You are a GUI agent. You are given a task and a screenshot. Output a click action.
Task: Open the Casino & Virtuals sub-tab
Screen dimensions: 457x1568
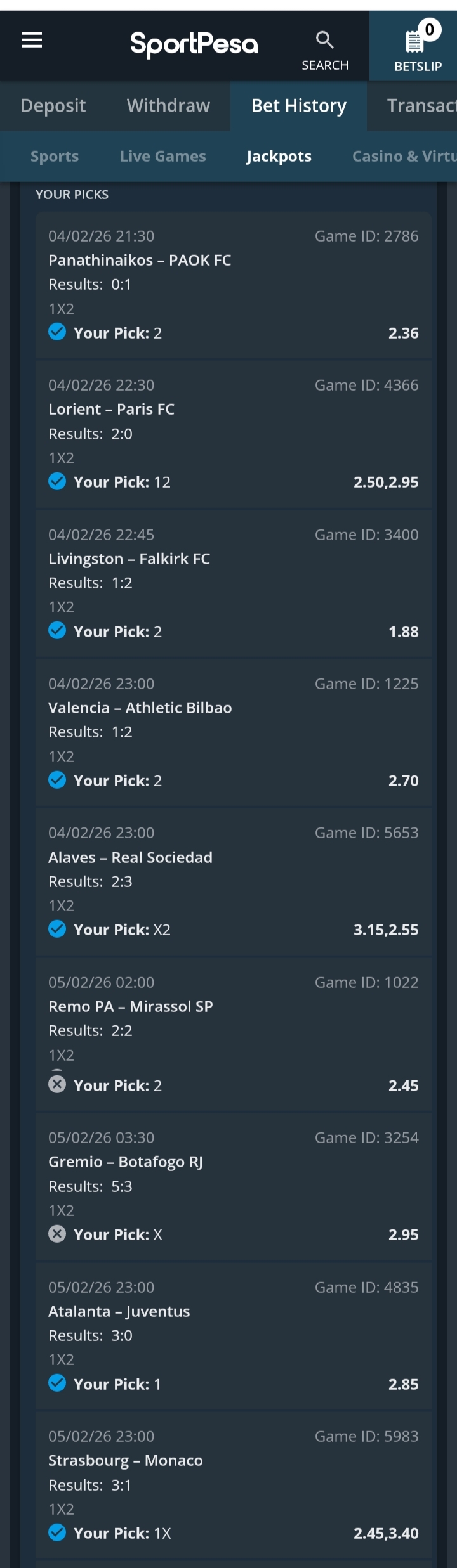click(404, 157)
